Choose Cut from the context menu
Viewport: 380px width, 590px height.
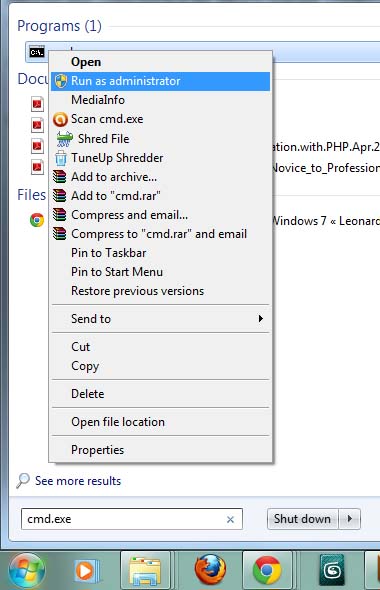point(161,347)
